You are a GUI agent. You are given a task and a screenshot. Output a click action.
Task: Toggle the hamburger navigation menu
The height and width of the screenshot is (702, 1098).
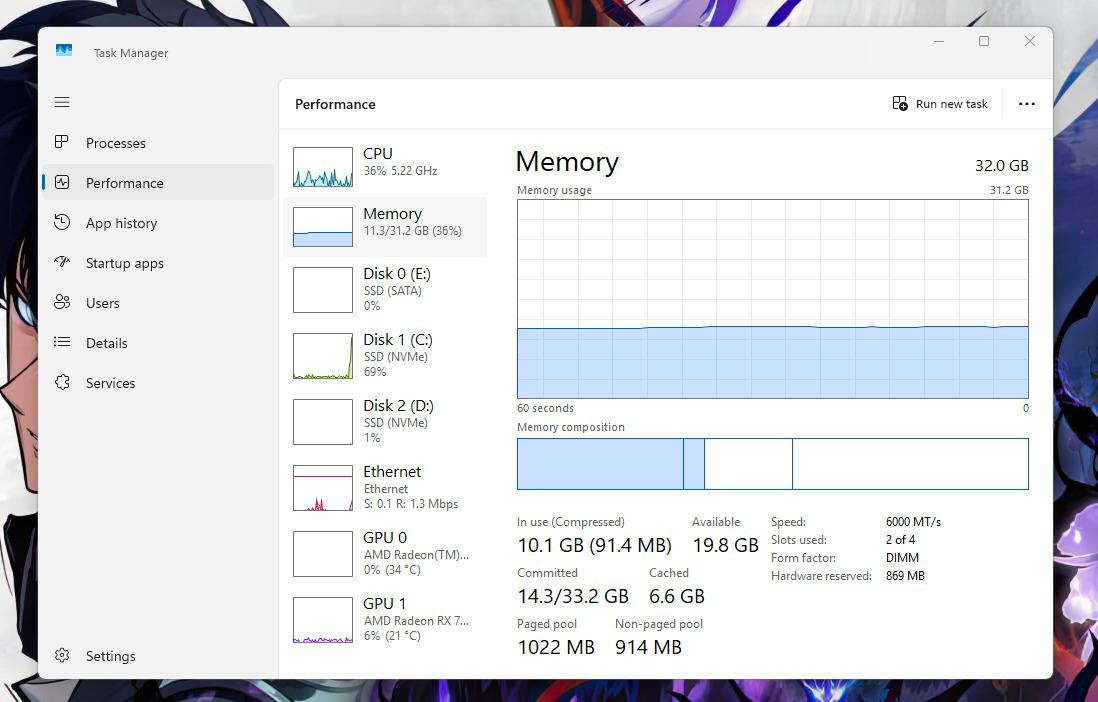(x=62, y=102)
